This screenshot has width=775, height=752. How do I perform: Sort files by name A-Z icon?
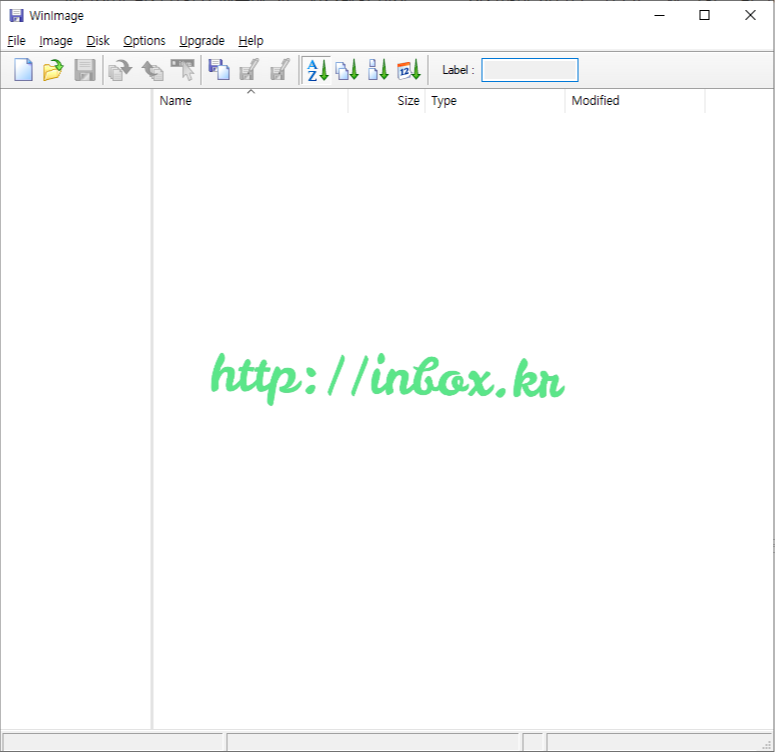click(x=317, y=70)
